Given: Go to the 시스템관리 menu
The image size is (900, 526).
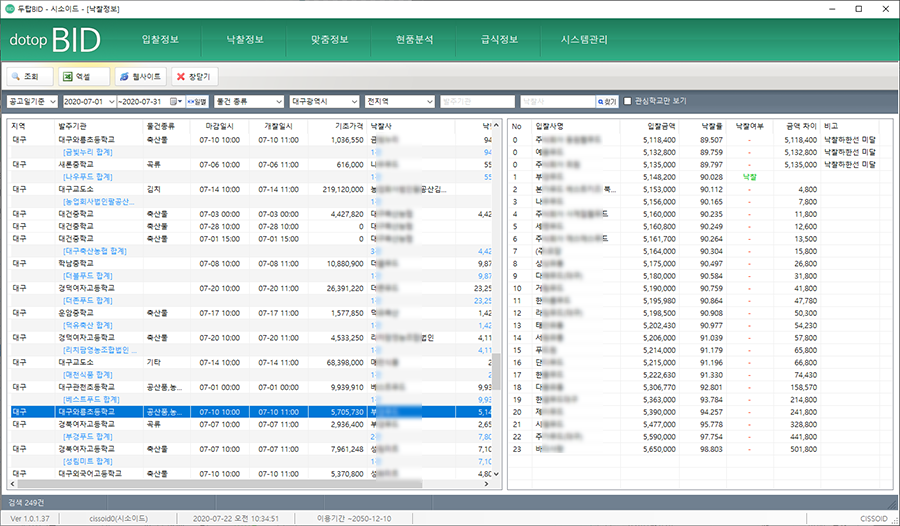Looking at the screenshot, I should pos(585,40).
